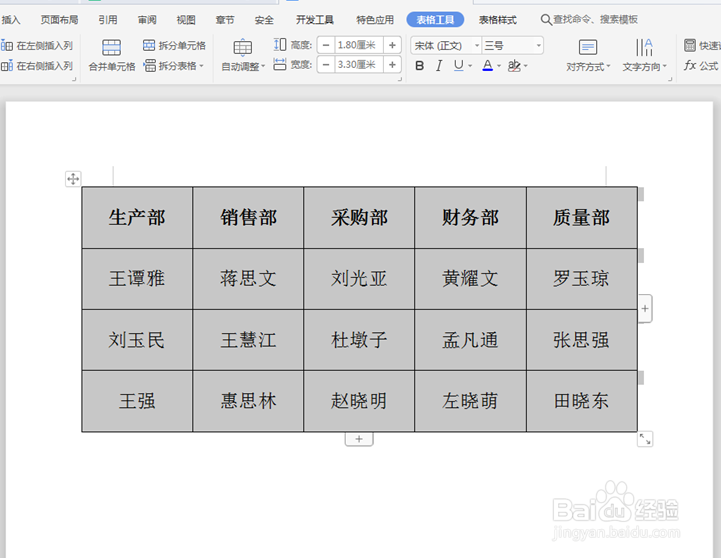Click the 采购部 header cell
The height and width of the screenshot is (558, 721).
tap(359, 217)
